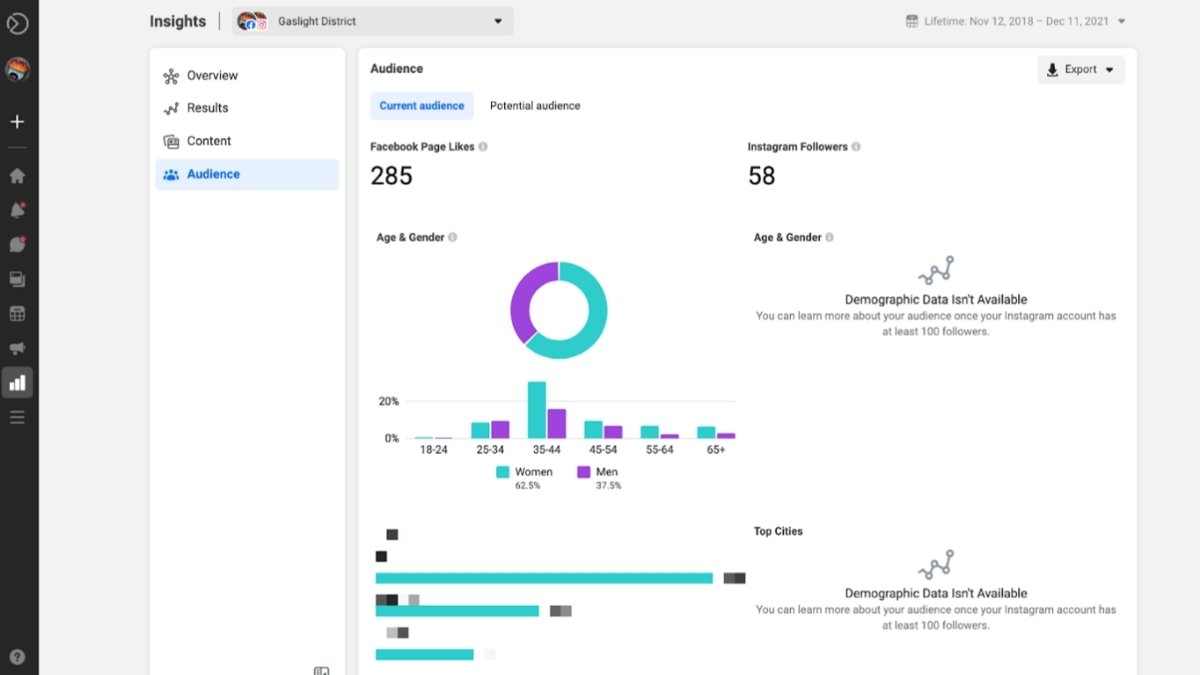Select the Current audience tab

click(421, 106)
